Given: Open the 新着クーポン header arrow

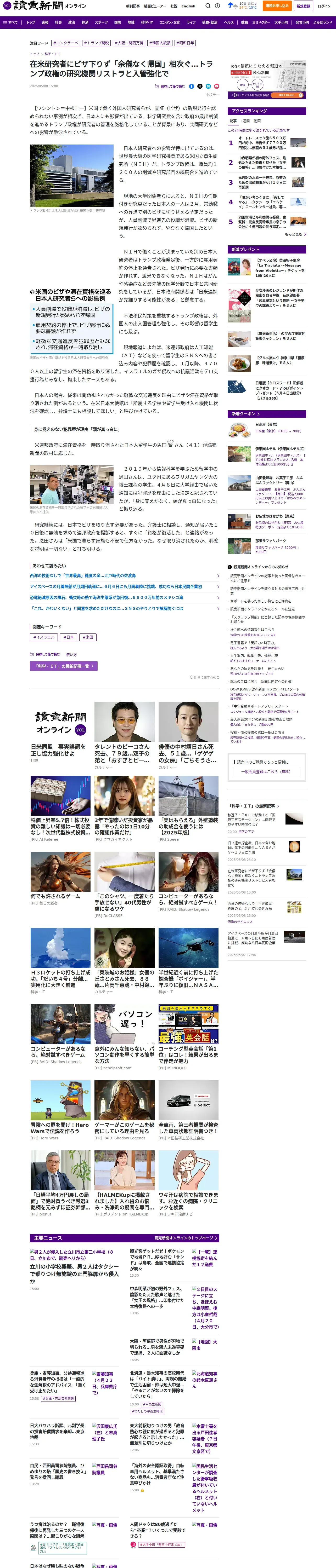Looking at the screenshot, I should 259,414.
